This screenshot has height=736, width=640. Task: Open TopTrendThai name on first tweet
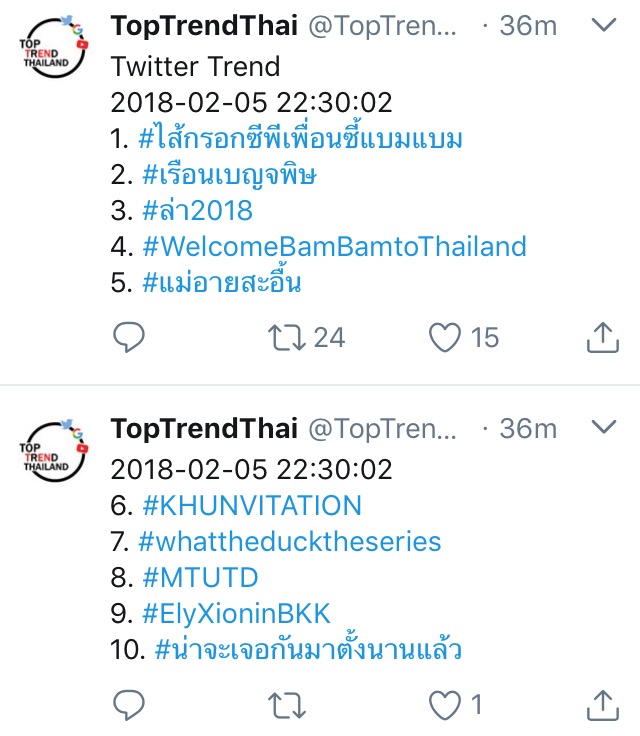204,25
